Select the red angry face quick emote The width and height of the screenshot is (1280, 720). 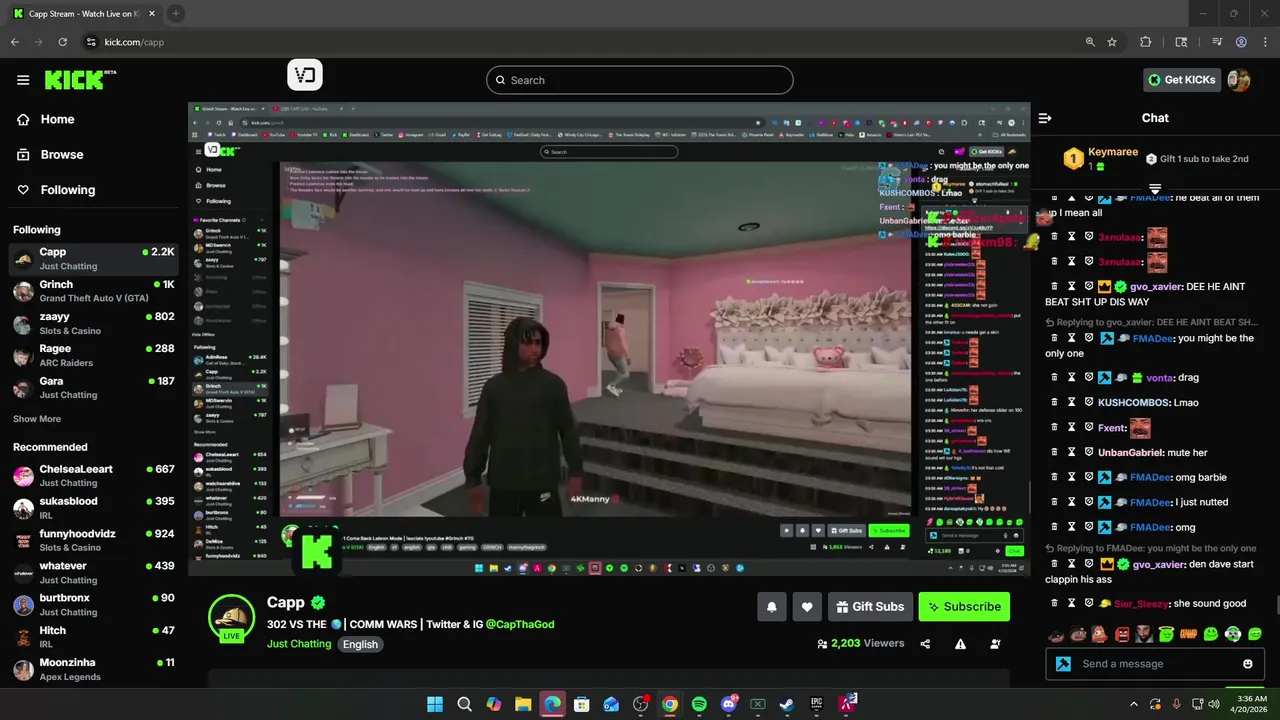pos(1122,634)
